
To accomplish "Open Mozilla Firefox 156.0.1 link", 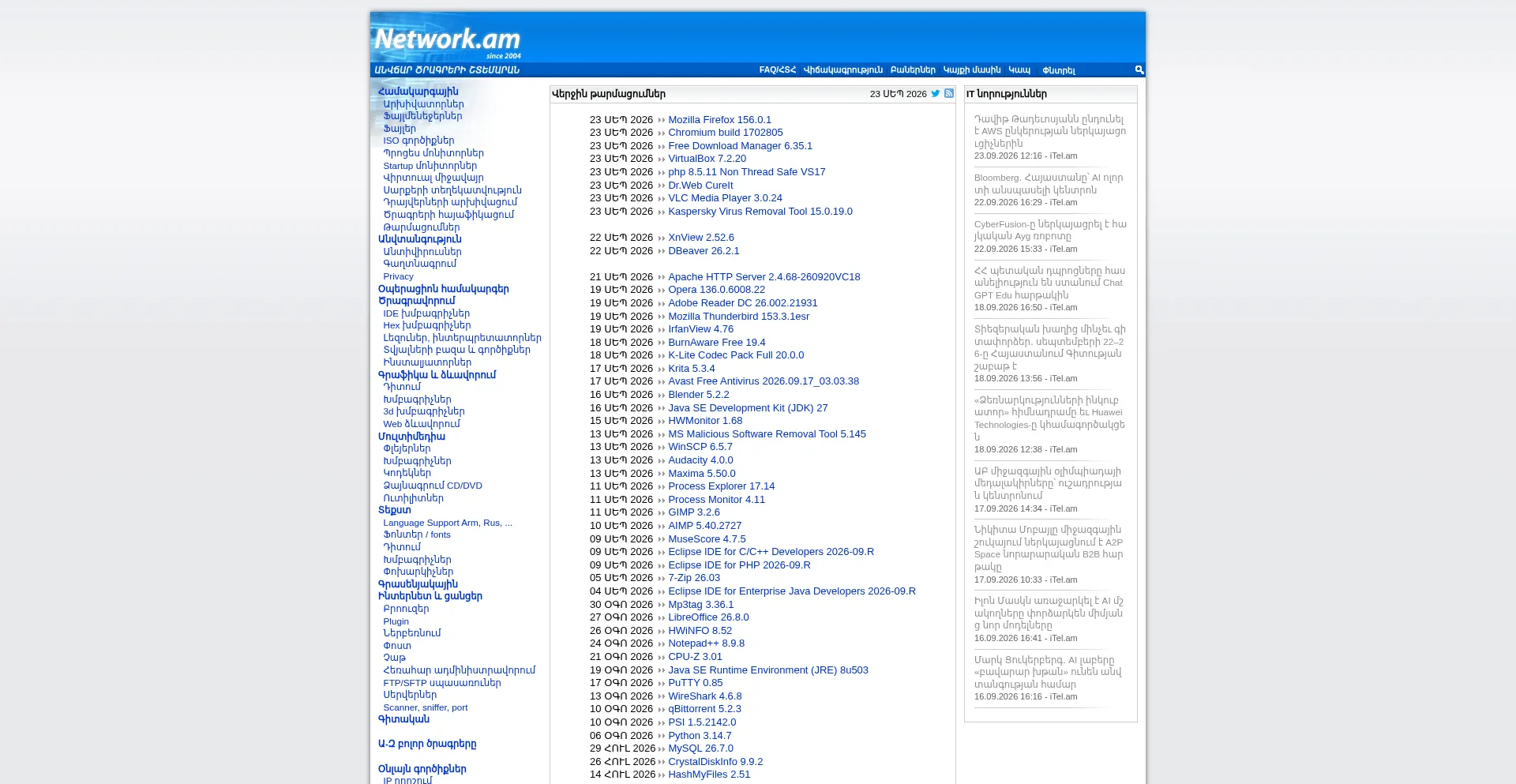I will 720,120.
